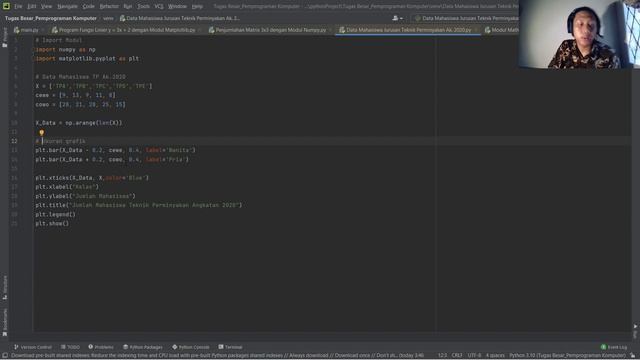Open the VCS menu
640x360 pixels.
pos(159,6)
